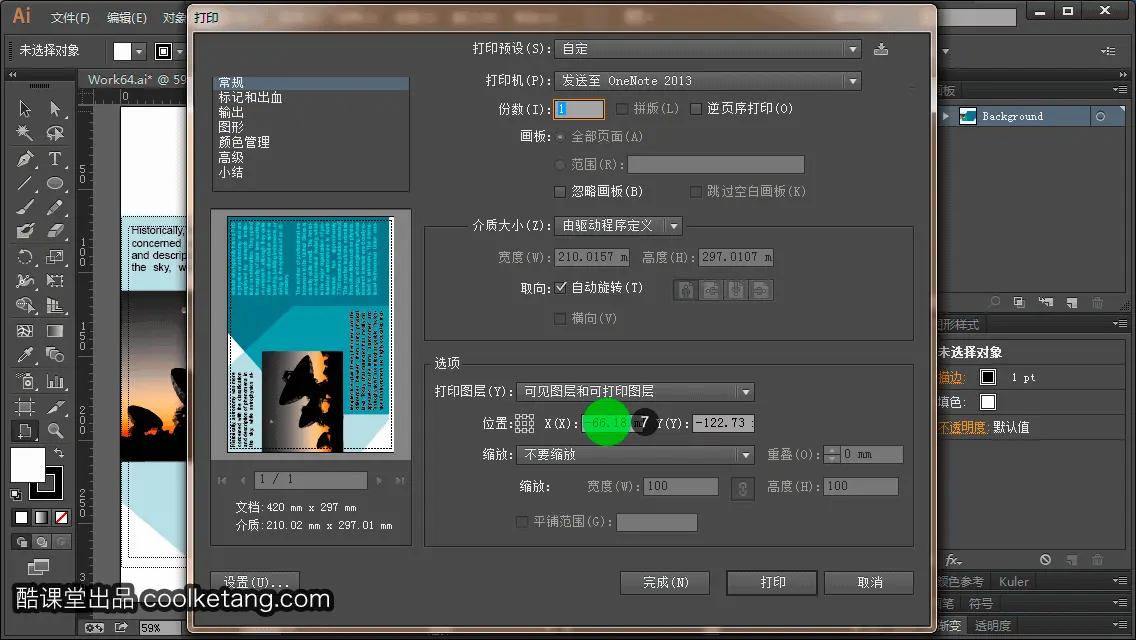
Task: Select 颜色管理 in the category list
Action: pos(244,142)
